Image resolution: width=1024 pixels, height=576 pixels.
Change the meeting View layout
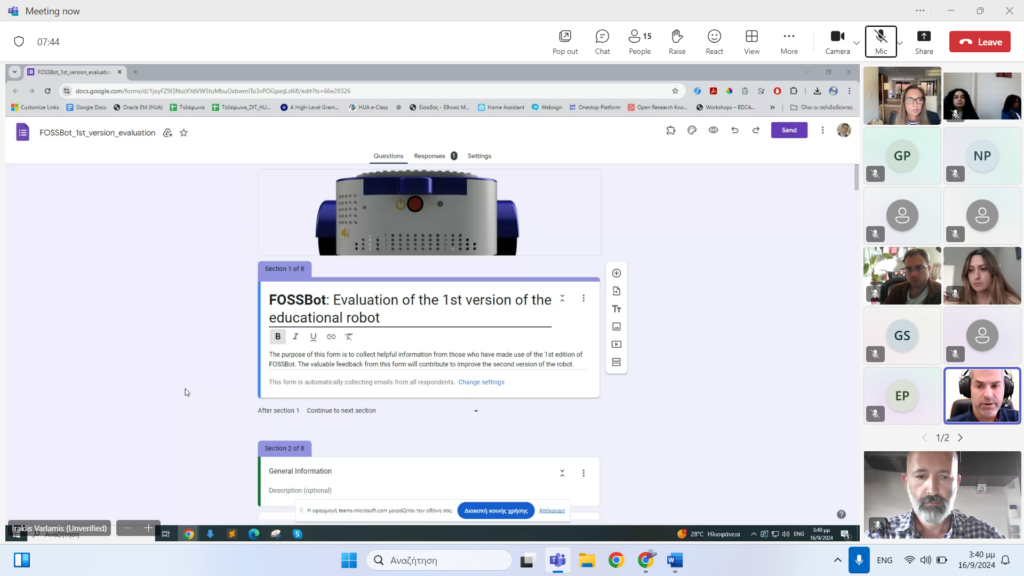(752, 42)
